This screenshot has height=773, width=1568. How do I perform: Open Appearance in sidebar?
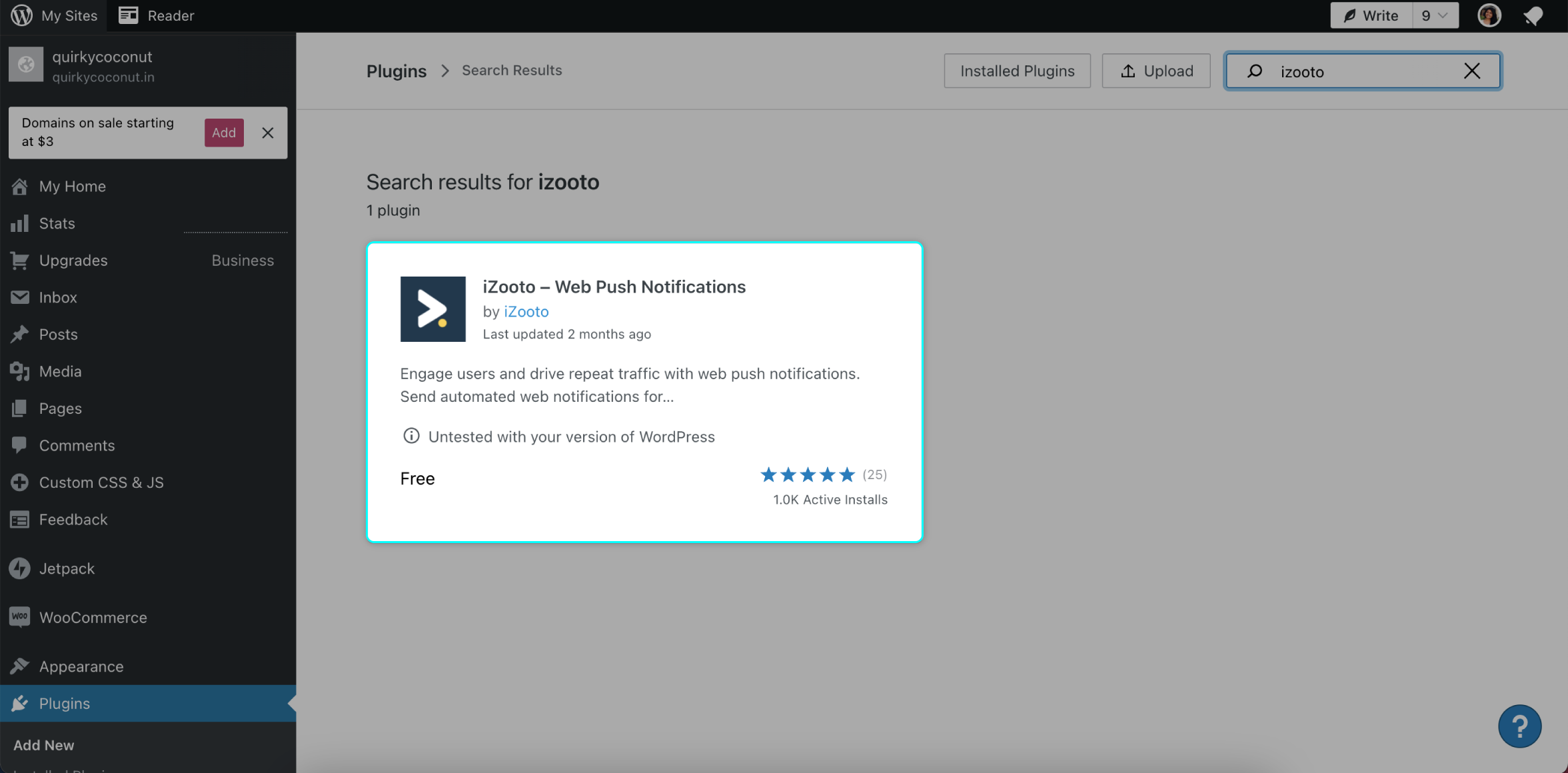[81, 667]
